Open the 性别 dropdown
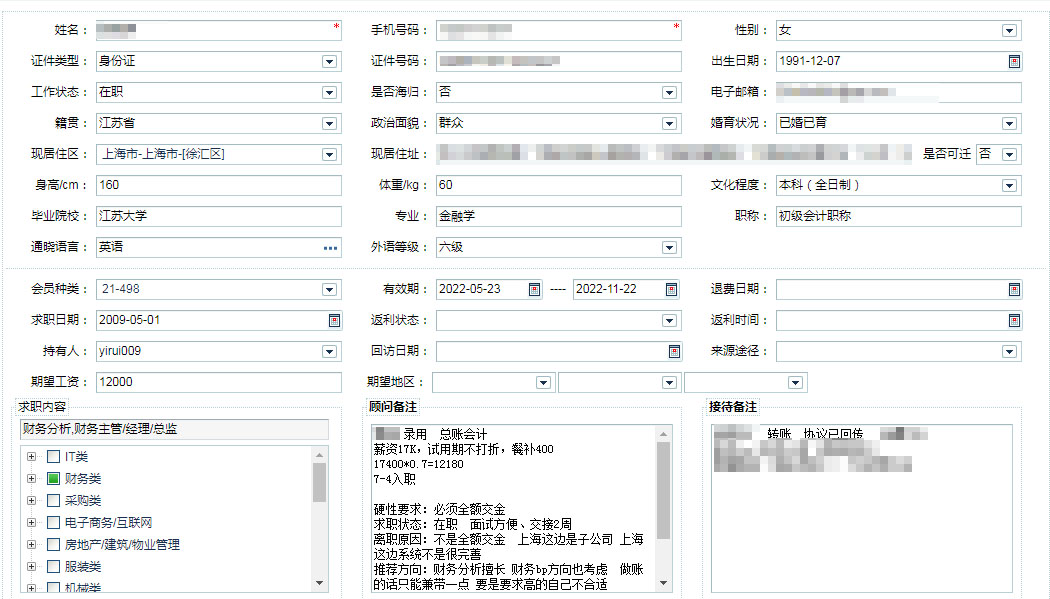 click(x=1009, y=31)
